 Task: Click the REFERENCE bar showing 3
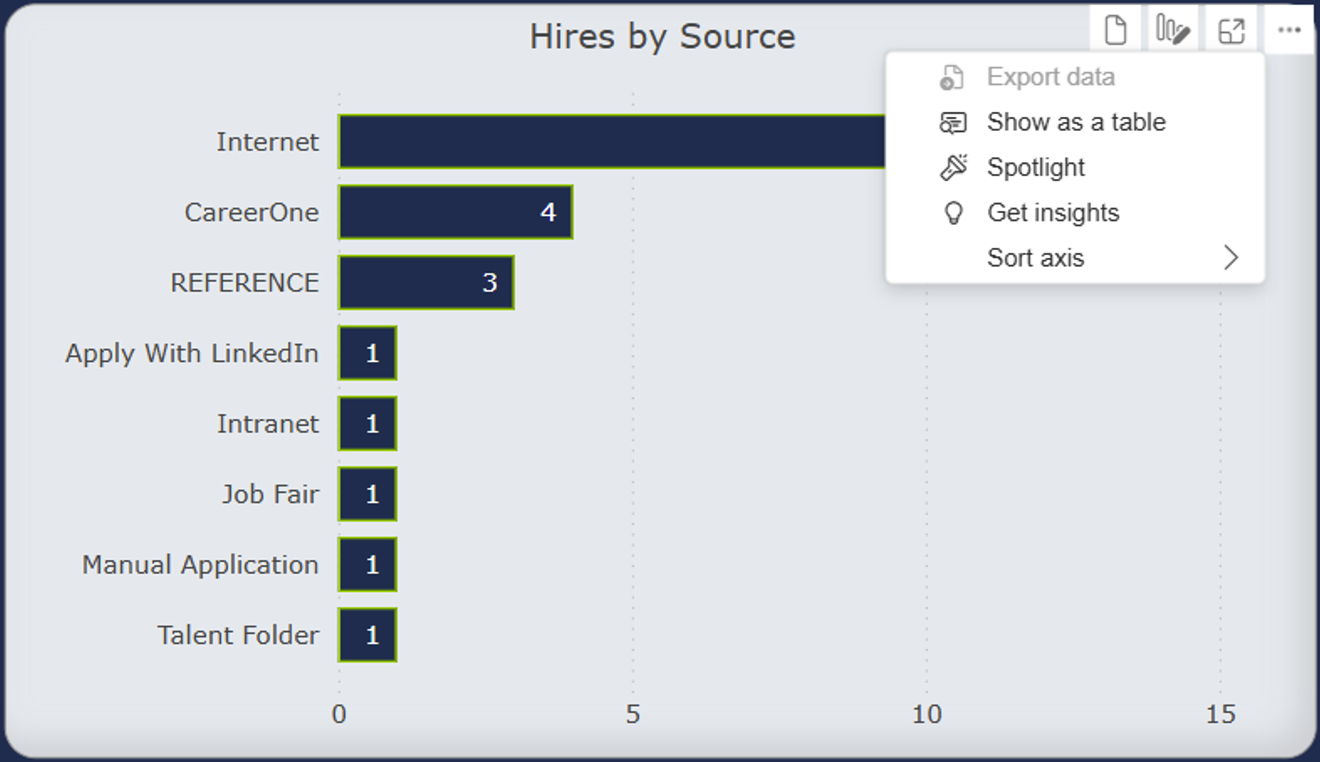tap(426, 282)
